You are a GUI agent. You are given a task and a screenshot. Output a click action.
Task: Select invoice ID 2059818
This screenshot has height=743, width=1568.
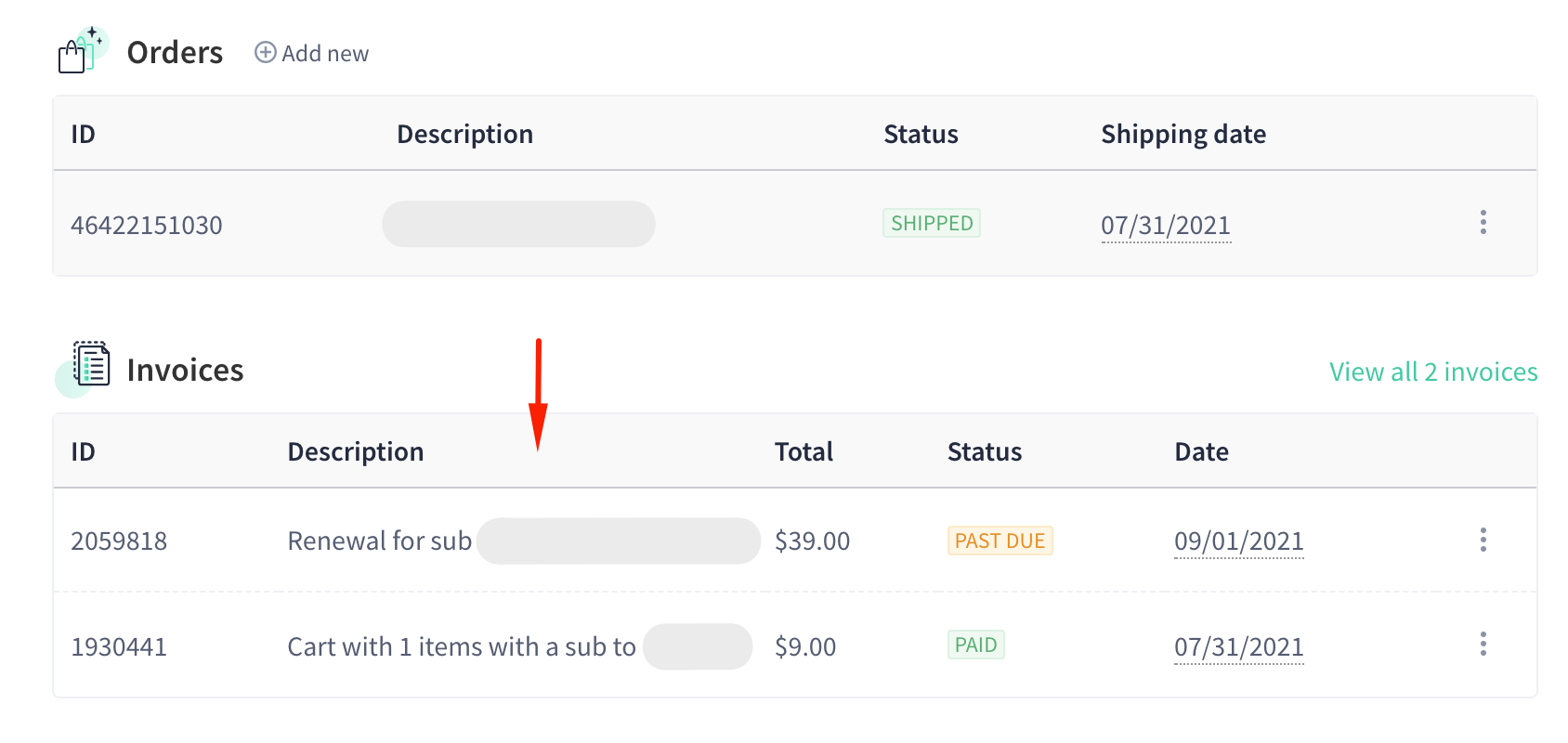pyautogui.click(x=119, y=541)
